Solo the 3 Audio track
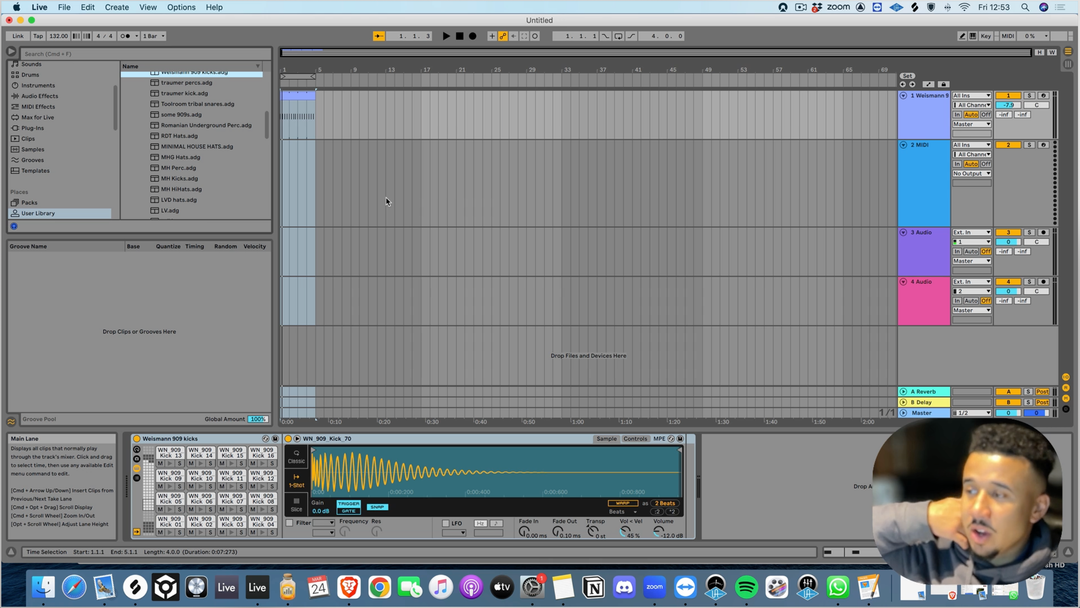Screen dimensions: 1080x608 pyautogui.click(x=1028, y=232)
